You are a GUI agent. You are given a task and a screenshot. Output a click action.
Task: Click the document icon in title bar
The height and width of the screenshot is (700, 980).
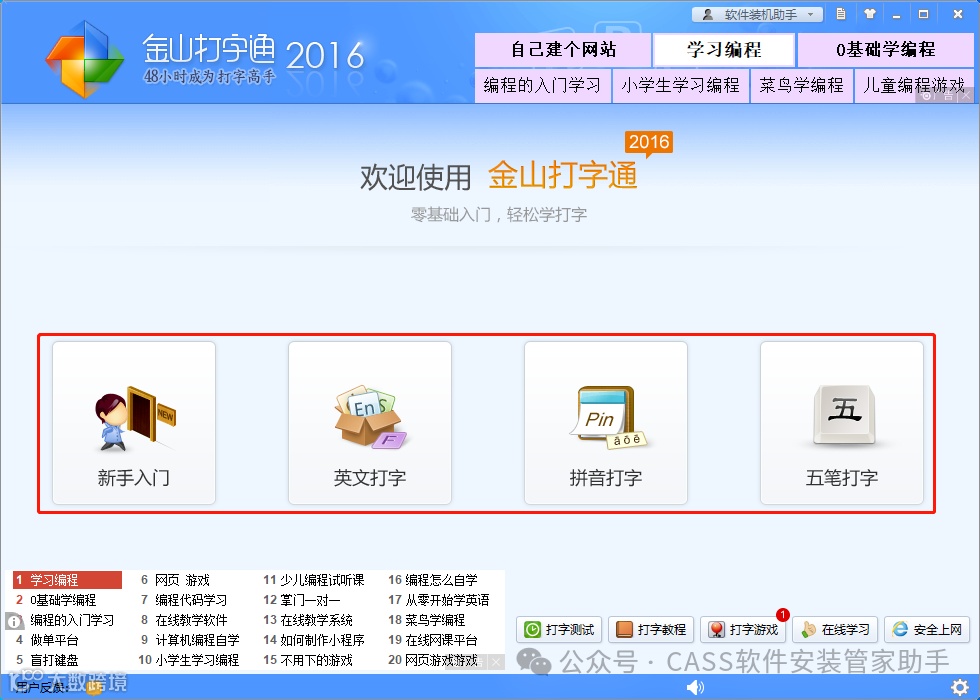(841, 14)
